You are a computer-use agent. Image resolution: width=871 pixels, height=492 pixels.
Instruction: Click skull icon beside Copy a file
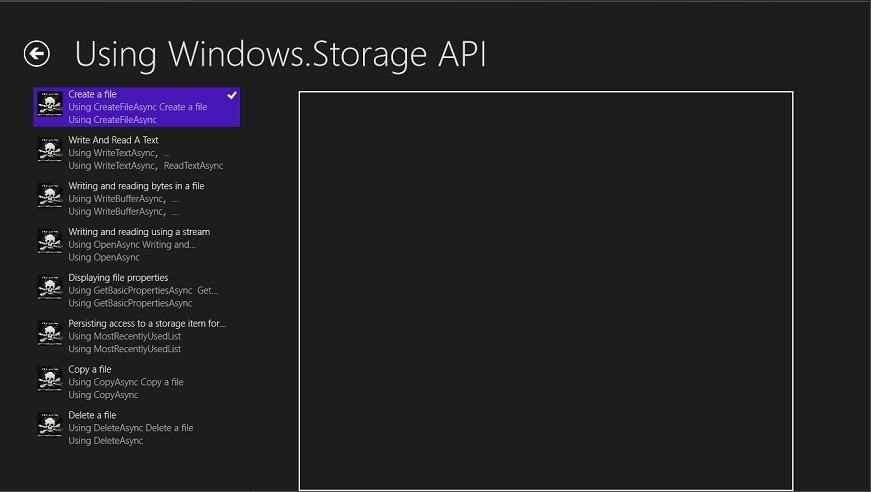coord(50,379)
